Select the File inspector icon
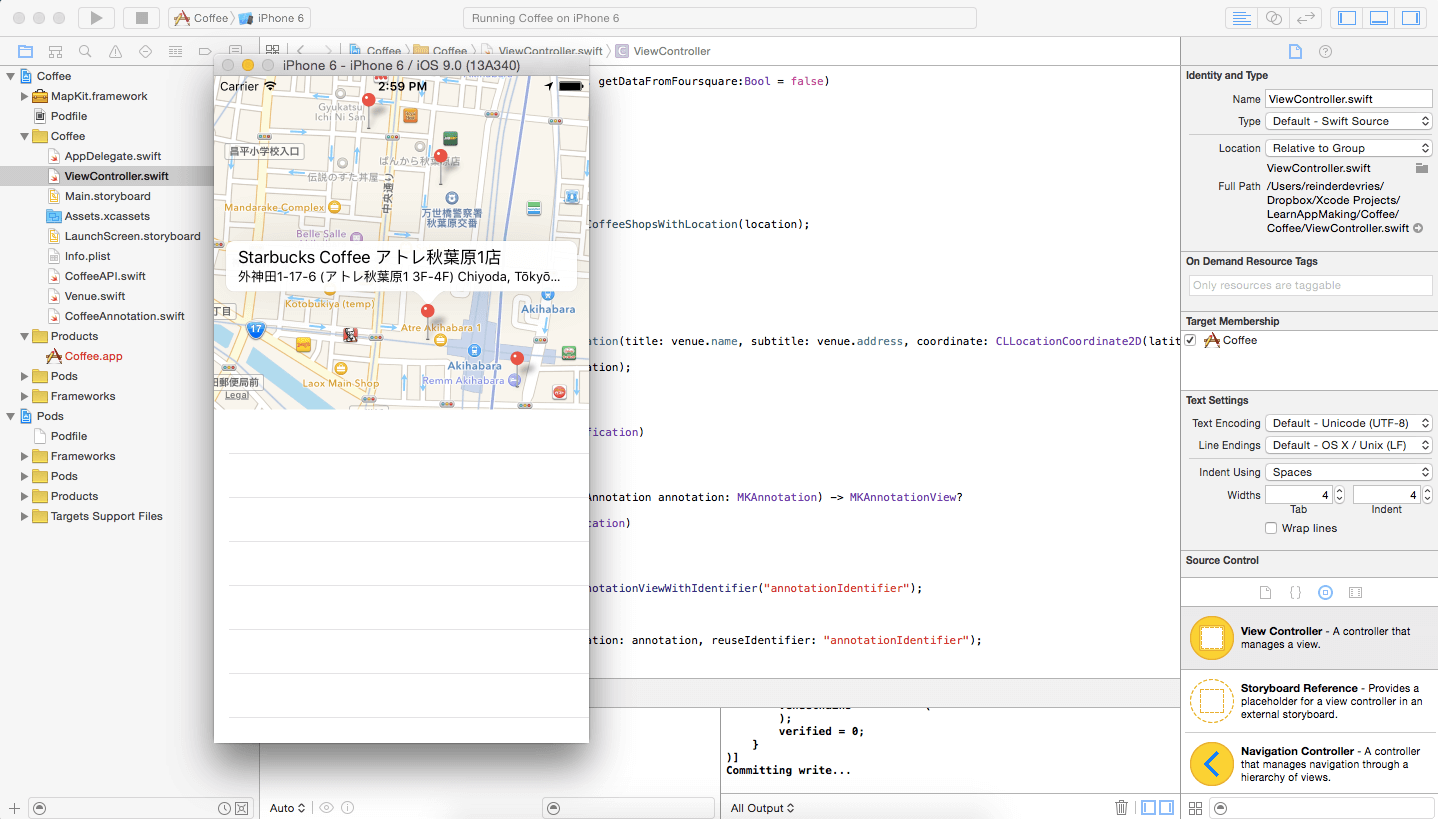 click(1295, 52)
